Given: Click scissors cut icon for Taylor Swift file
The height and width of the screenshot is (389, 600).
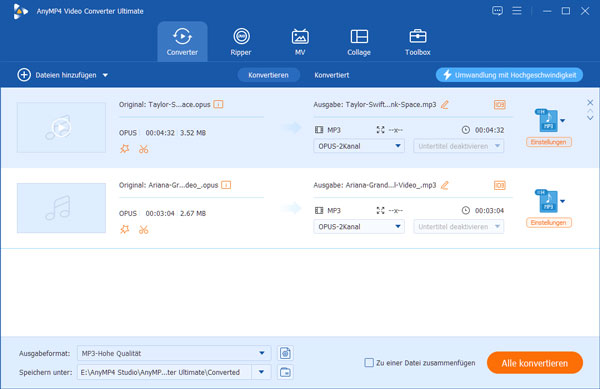Looking at the screenshot, I should (x=143, y=149).
